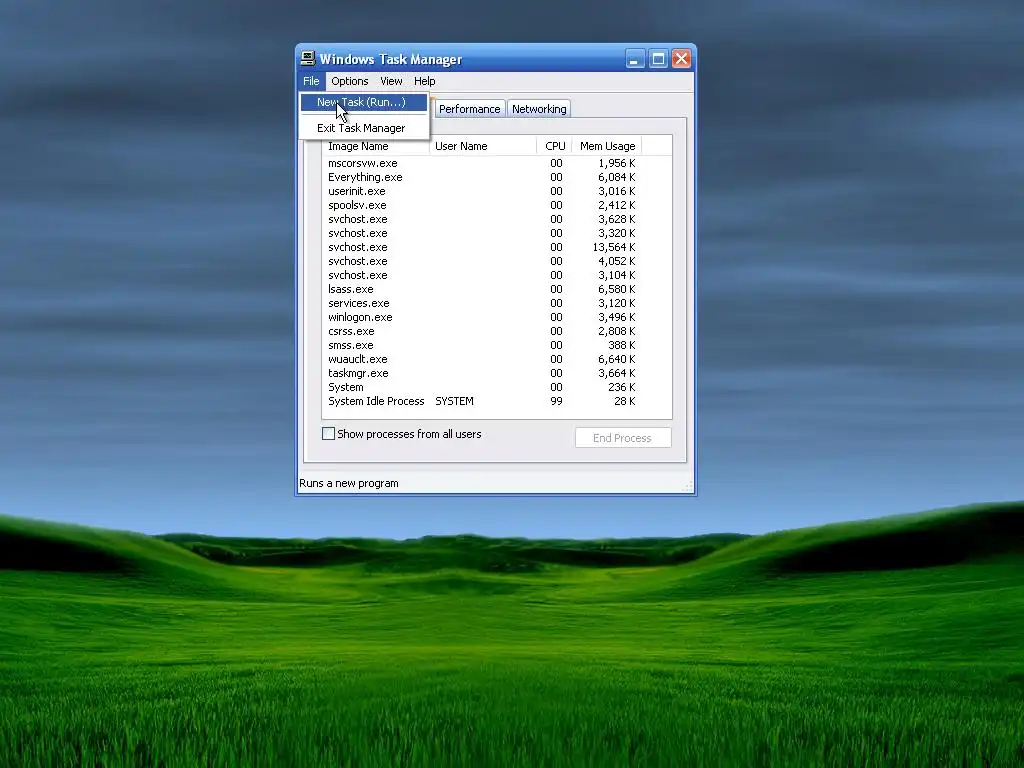Switch to the Networking tab
Viewport: 1024px width, 768px height.
539,109
